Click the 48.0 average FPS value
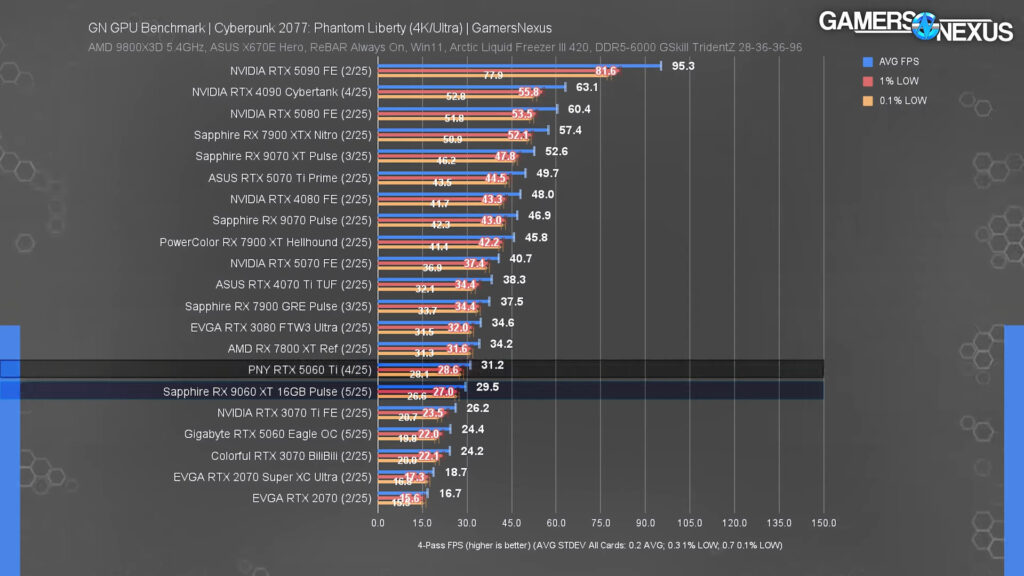 tap(543, 194)
